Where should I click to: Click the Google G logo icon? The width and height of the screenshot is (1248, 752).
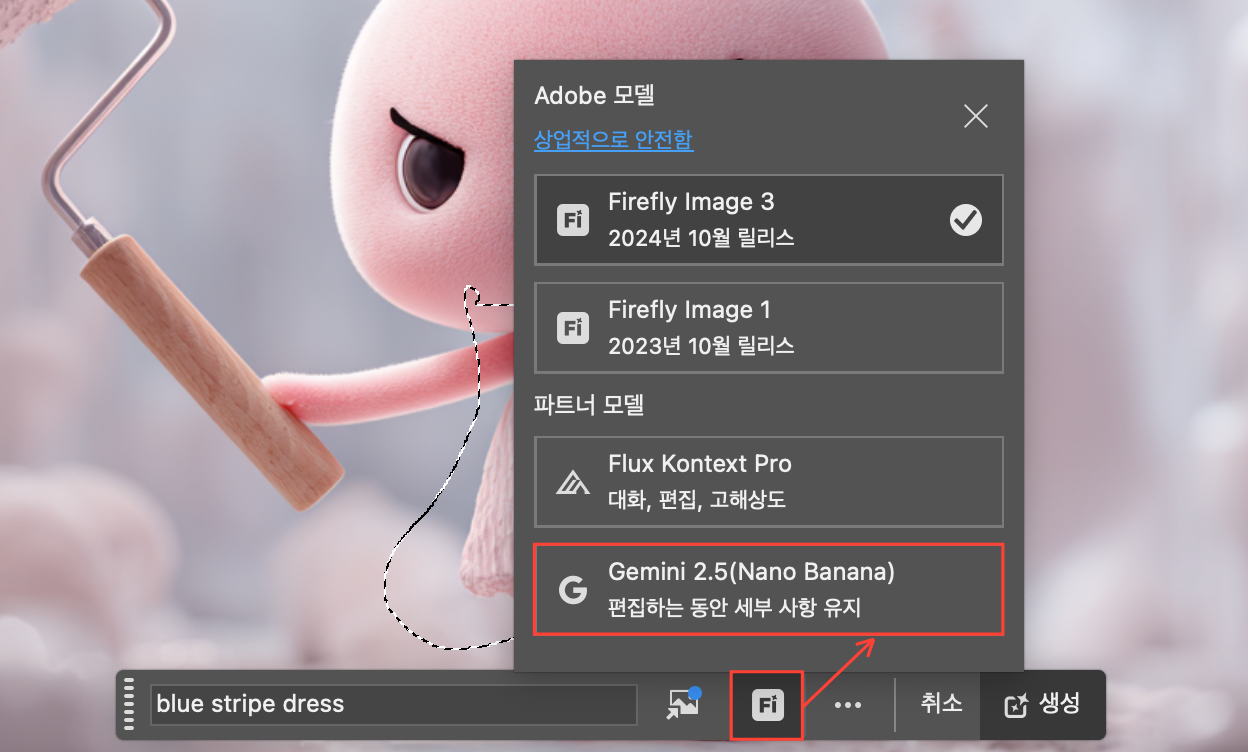[573, 590]
